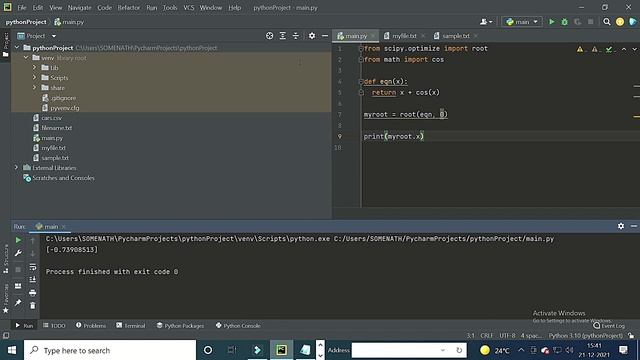Screen dimensions: 640x360
Task: Open run configuration wrench icon
Action: pyautogui.click(x=18, y=253)
